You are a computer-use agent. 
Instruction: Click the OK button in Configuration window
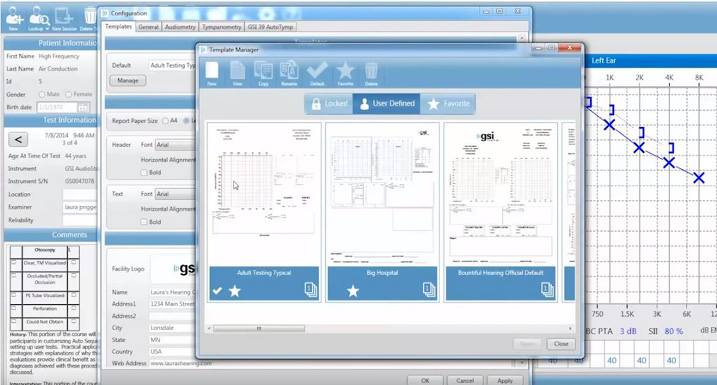pyautogui.click(x=425, y=380)
